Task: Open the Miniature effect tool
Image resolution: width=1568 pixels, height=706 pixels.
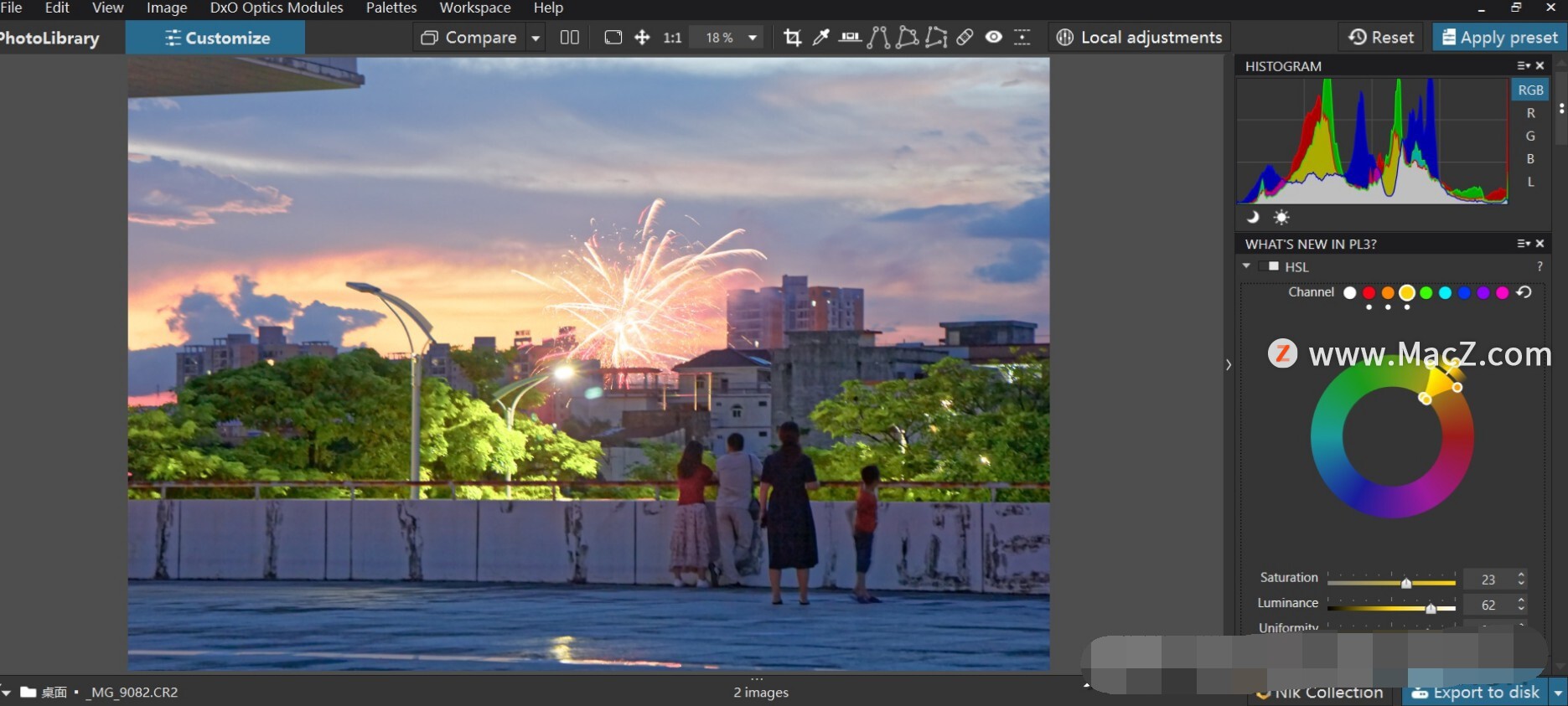Action: 1022,38
